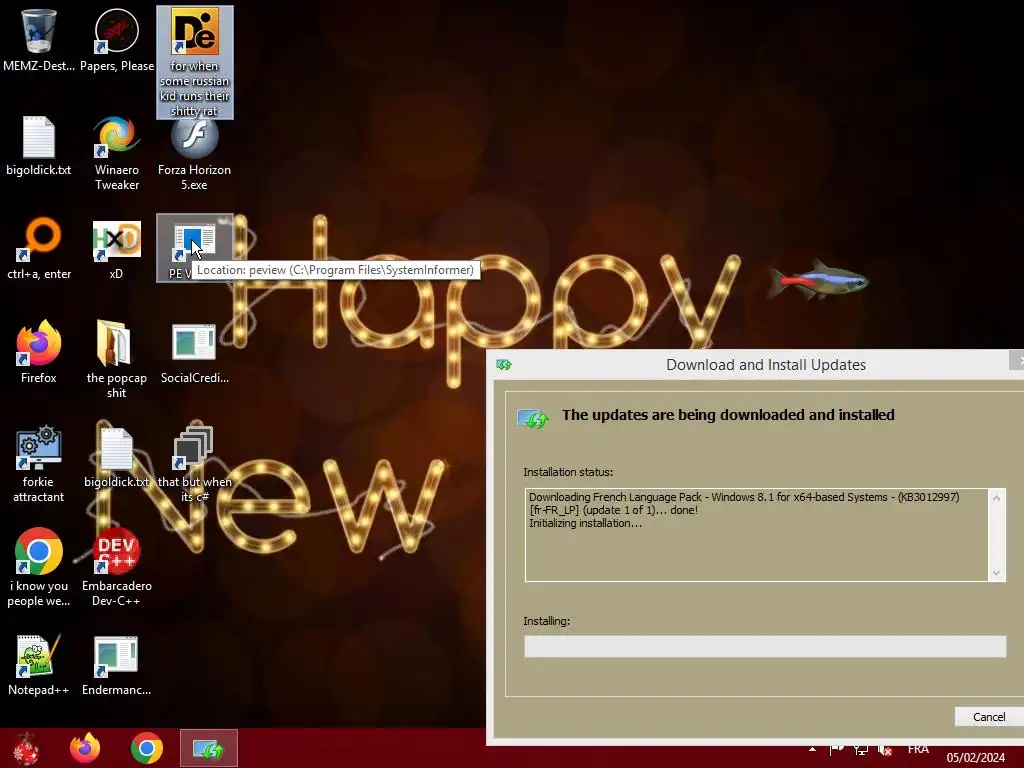Viewport: 1024px width, 768px height.
Task: Click 'Initializing installation...' status text
Action: point(585,523)
